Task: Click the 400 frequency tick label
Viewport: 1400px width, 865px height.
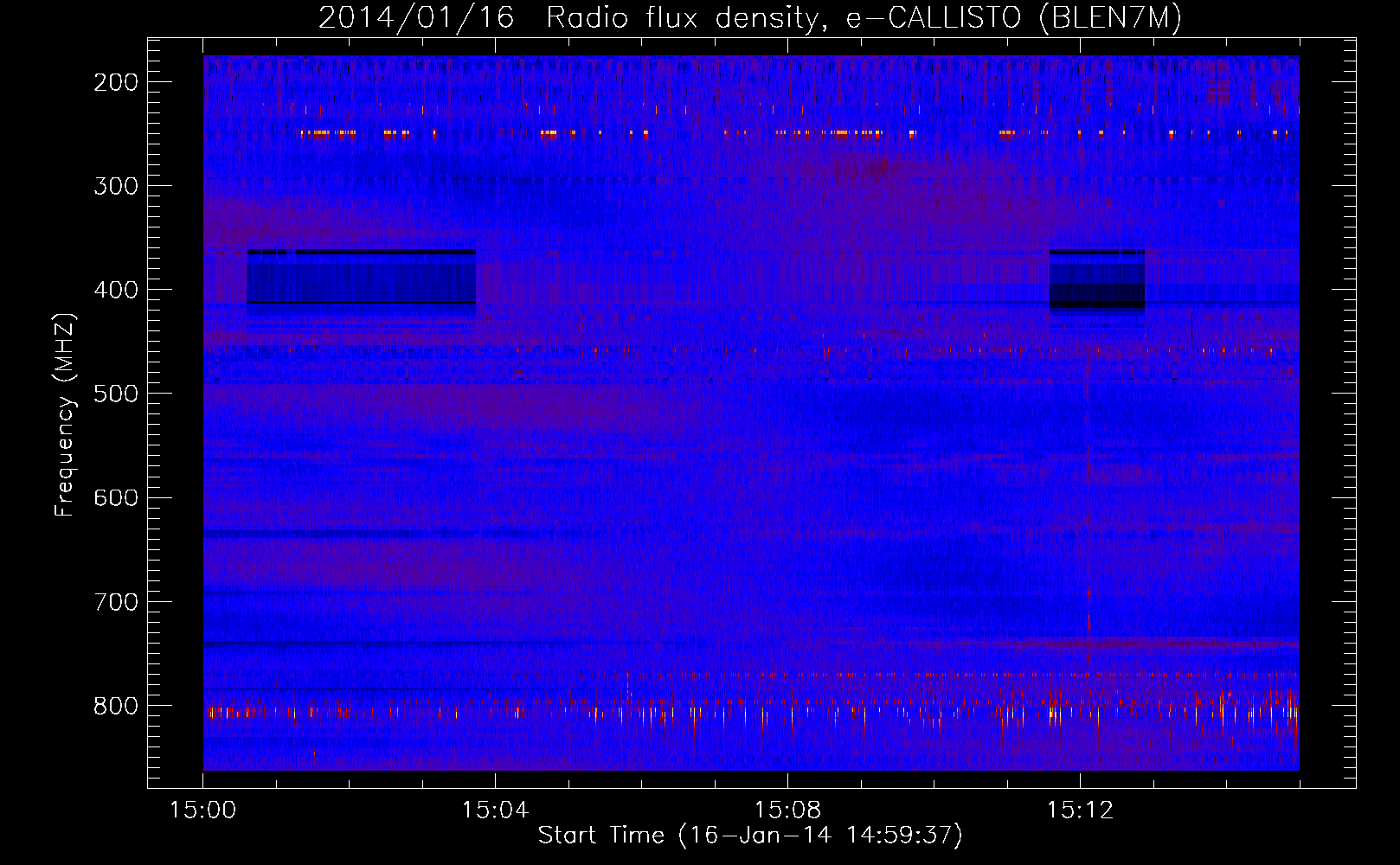Action: point(116,290)
